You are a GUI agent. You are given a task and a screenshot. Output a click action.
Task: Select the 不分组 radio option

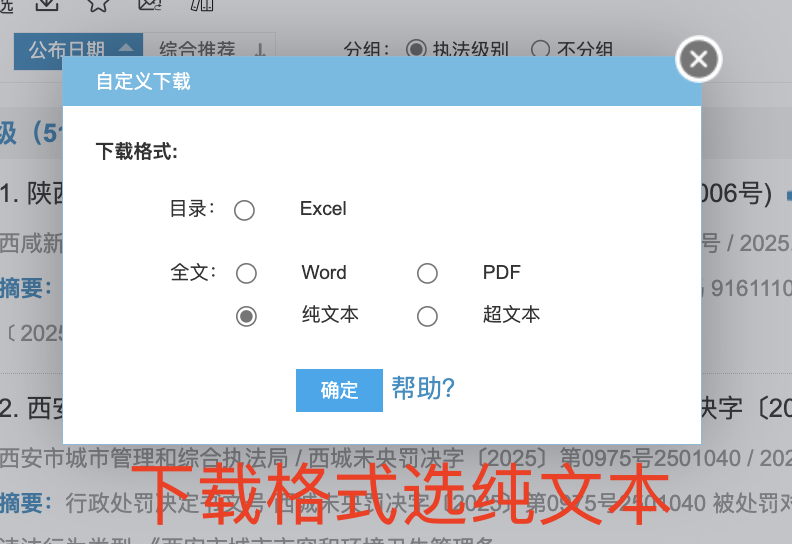click(540, 49)
